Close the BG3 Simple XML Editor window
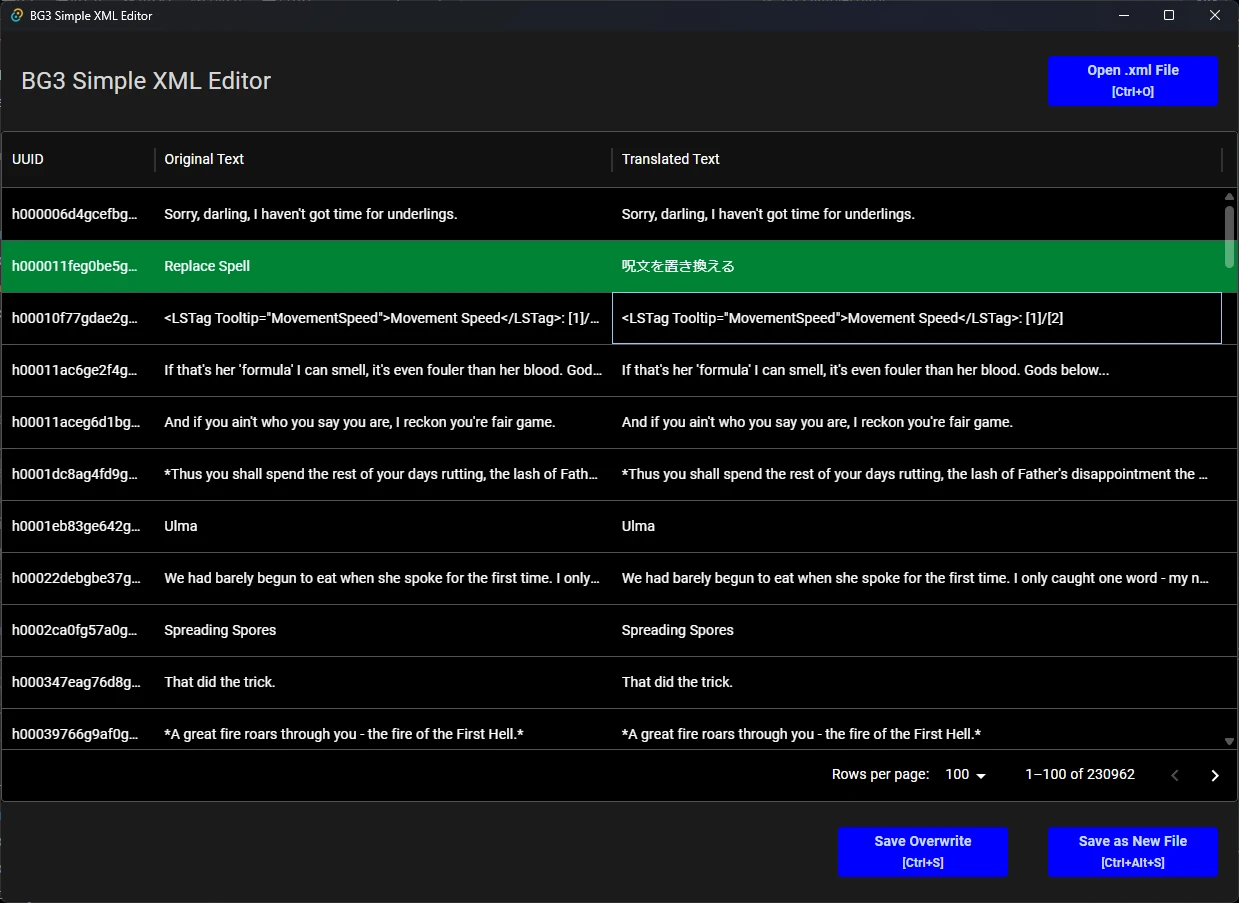 [x=1215, y=15]
